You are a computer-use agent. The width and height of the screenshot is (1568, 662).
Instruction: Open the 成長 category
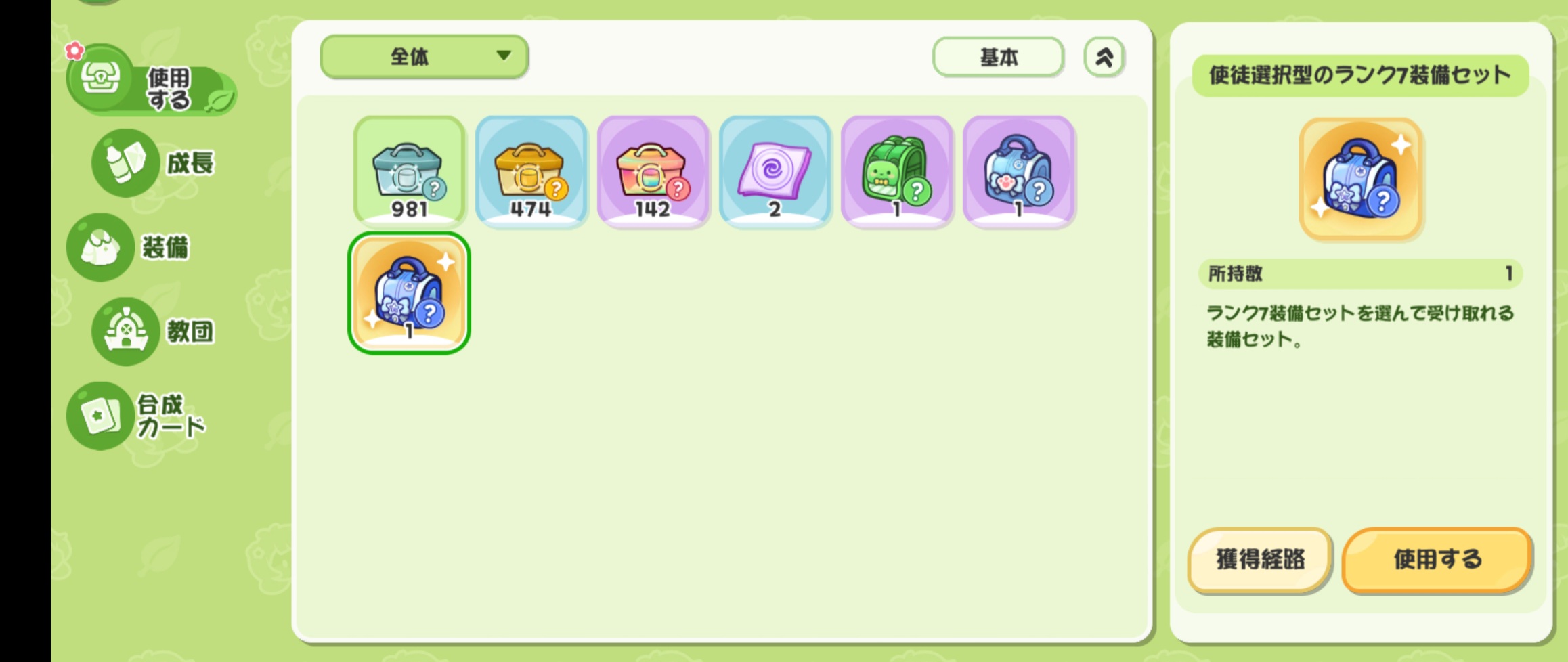153,162
